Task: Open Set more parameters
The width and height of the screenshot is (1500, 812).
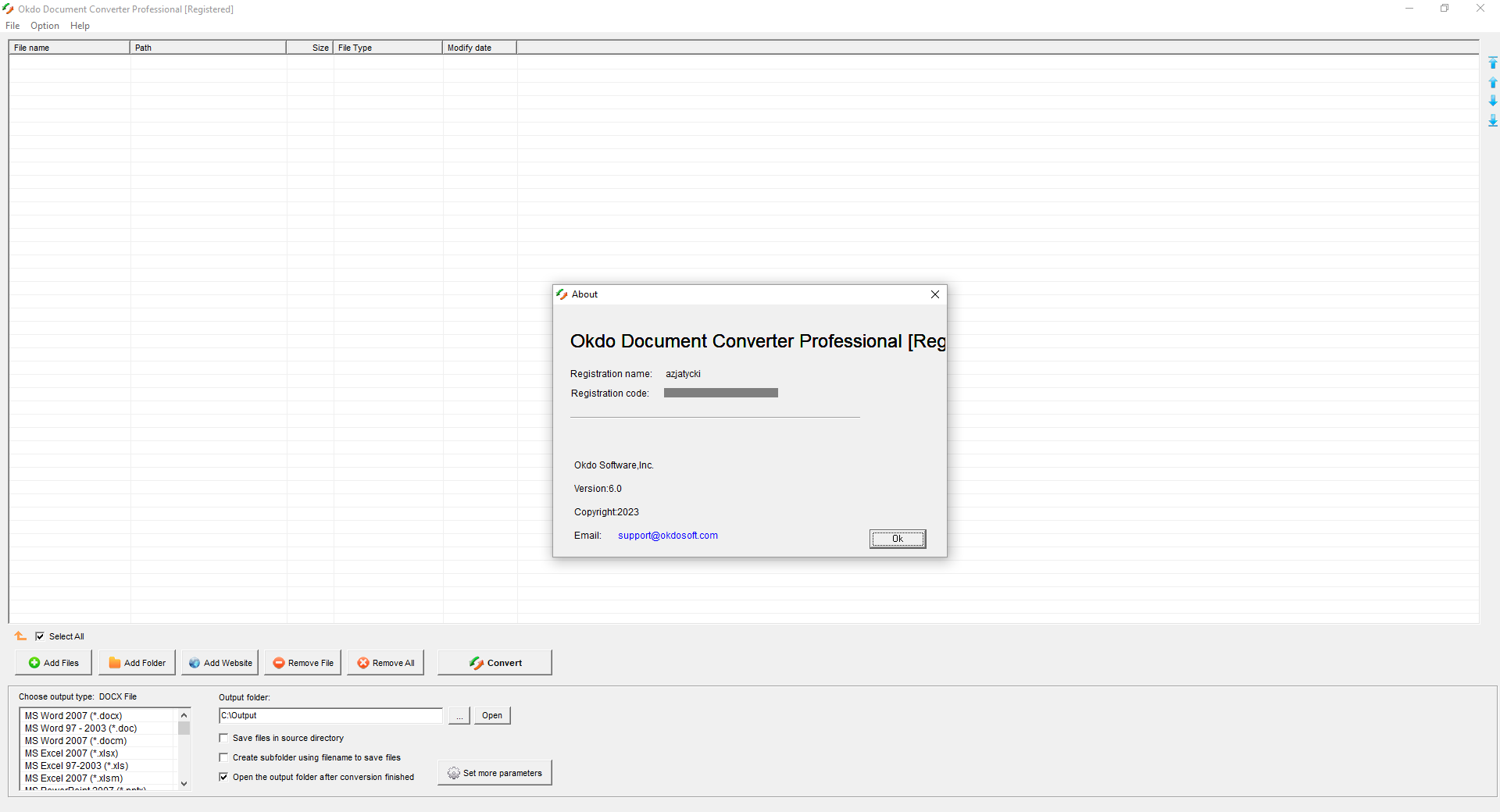Action: tap(495, 773)
